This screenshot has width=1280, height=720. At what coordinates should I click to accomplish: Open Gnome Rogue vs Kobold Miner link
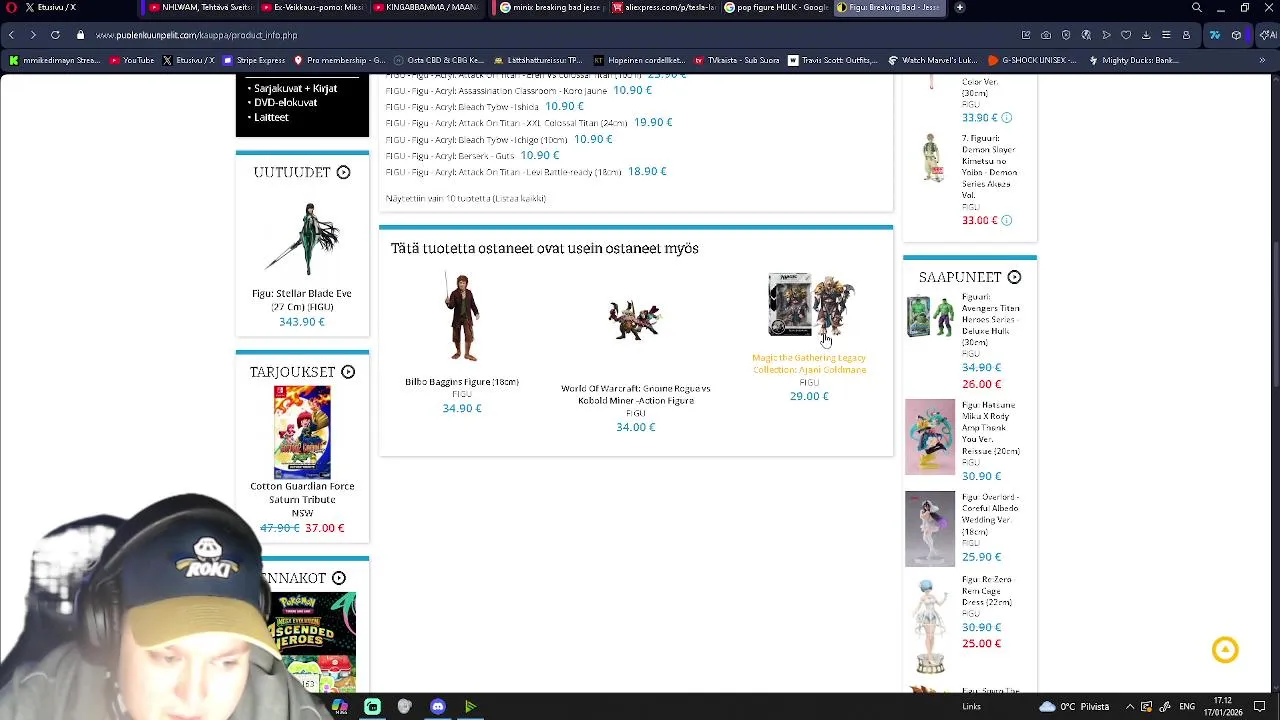point(636,394)
